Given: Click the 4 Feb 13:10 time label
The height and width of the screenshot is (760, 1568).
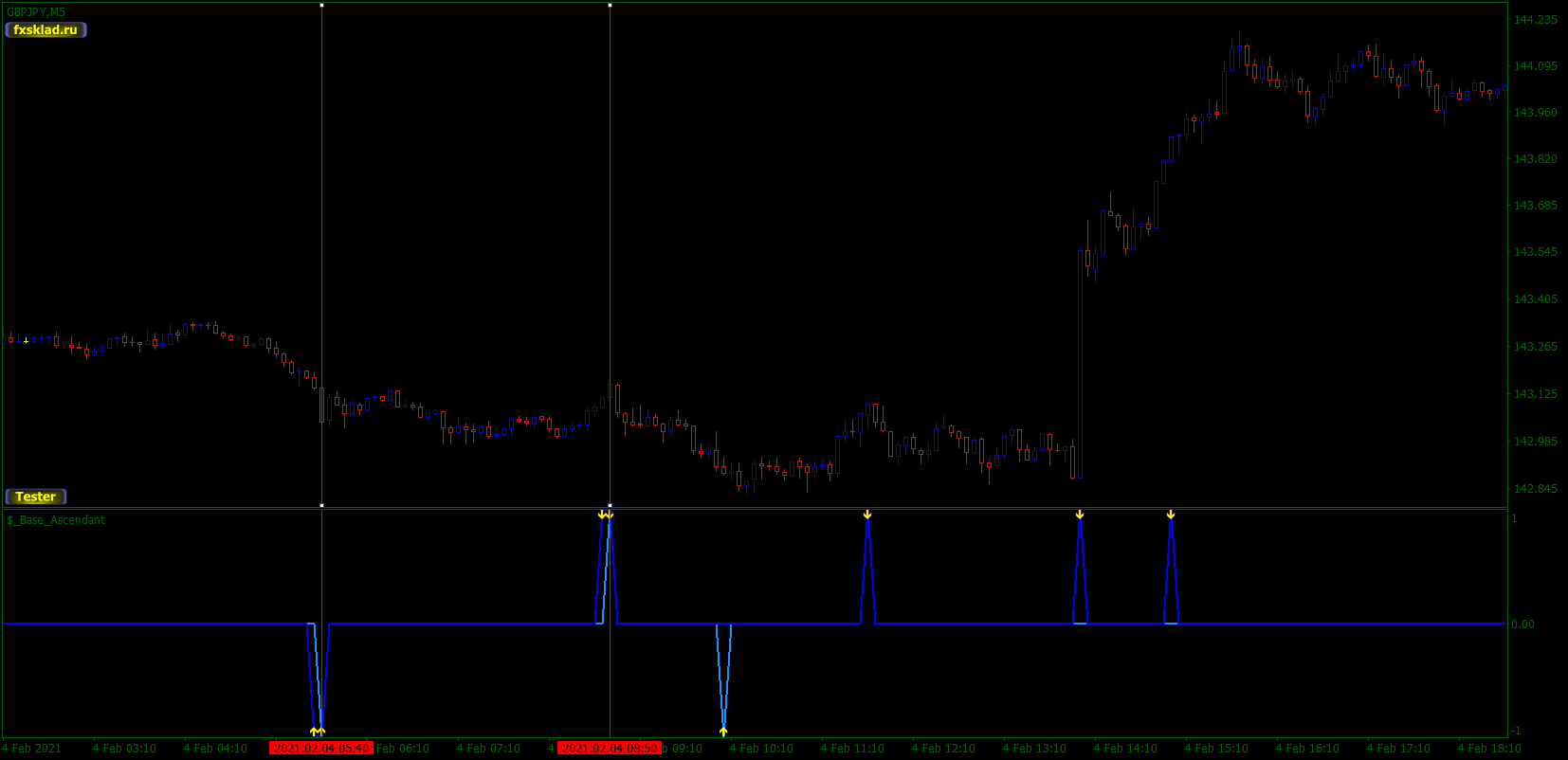Looking at the screenshot, I should tap(1034, 749).
